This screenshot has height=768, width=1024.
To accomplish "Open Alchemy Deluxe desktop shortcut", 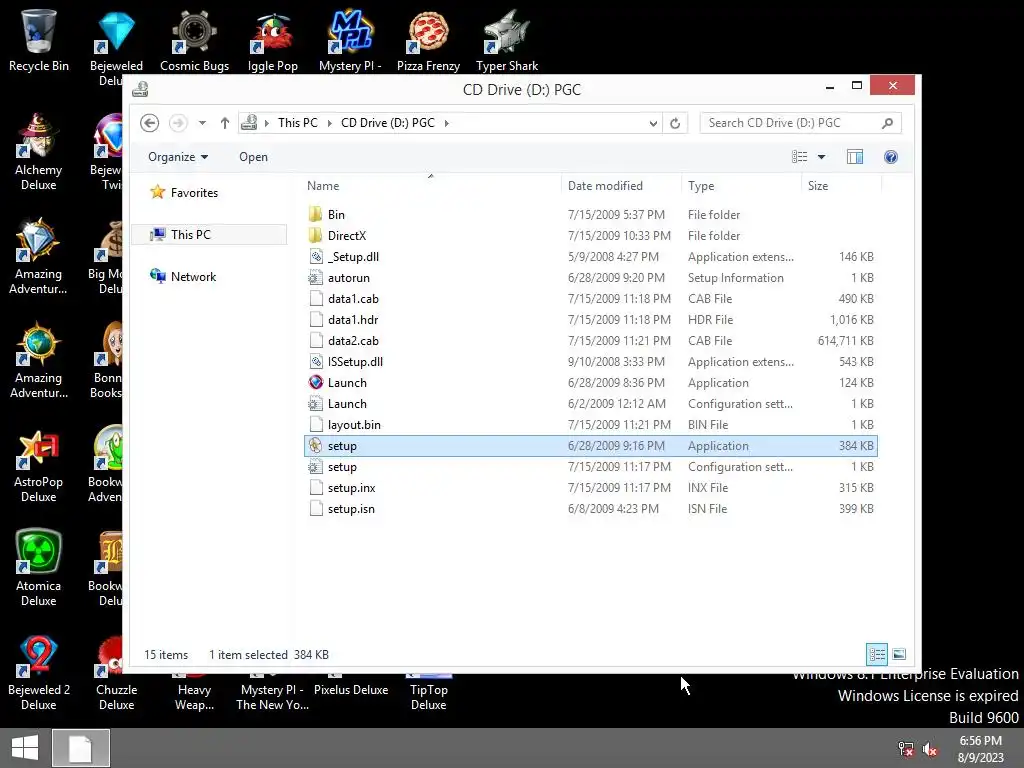I will tap(39, 152).
